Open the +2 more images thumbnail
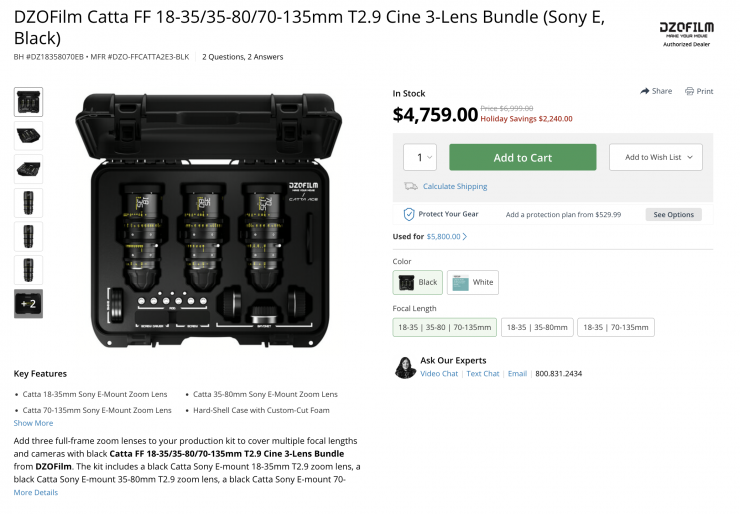740x514 pixels. pos(28,303)
